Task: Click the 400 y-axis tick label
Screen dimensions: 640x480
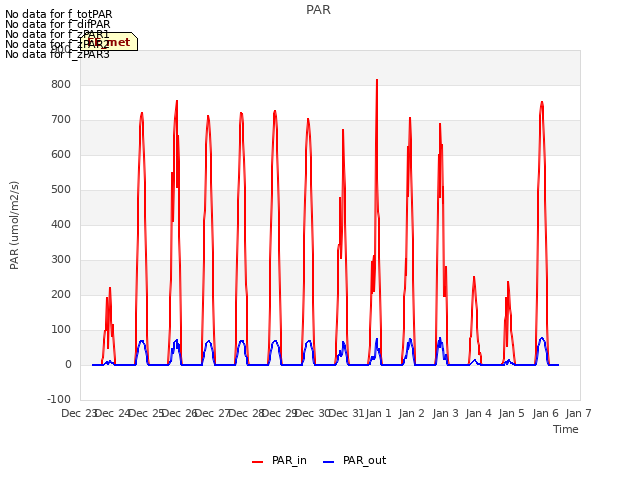Action: point(61,224)
